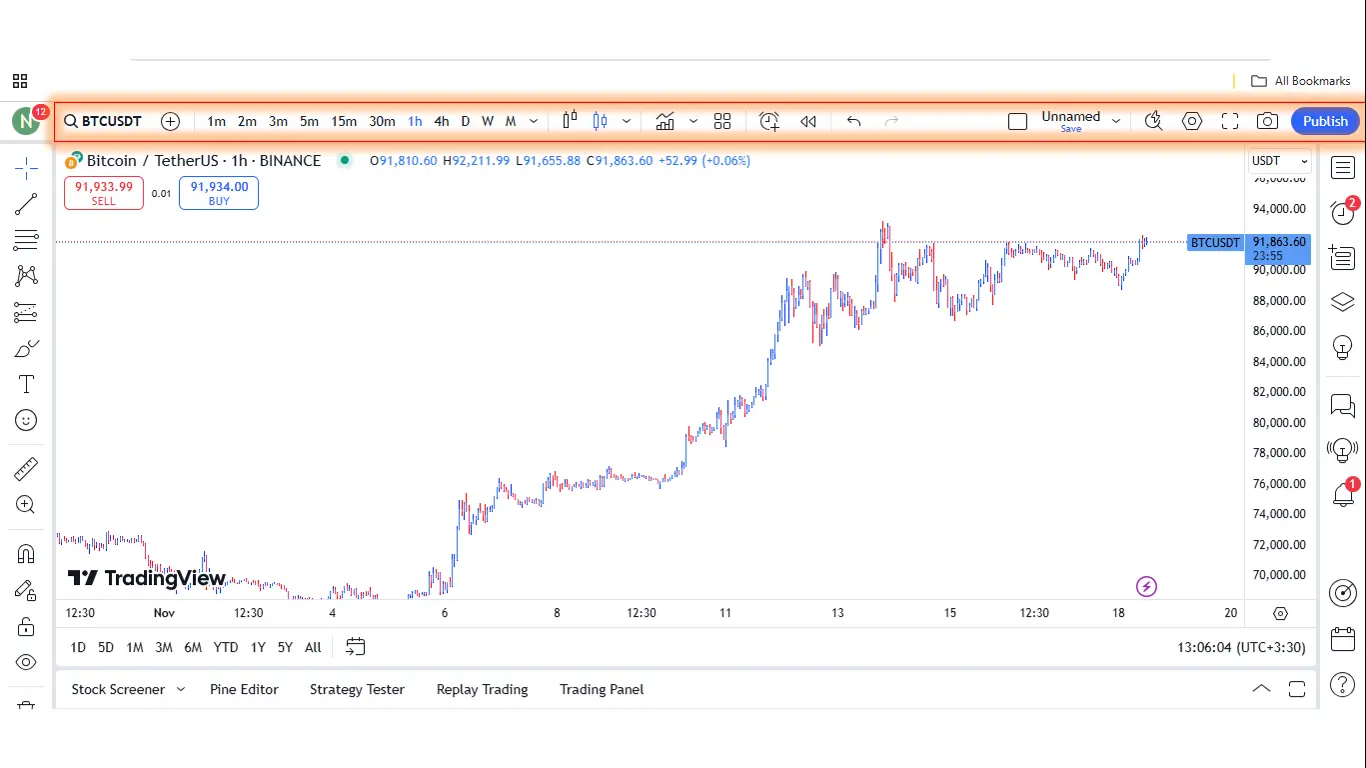The image size is (1366, 768).
Task: Open the go to date calendar
Action: point(356,647)
